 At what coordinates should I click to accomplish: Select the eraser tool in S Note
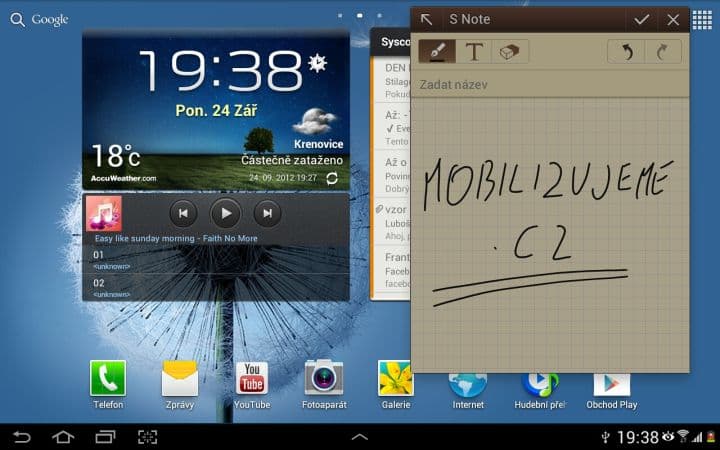click(x=510, y=52)
